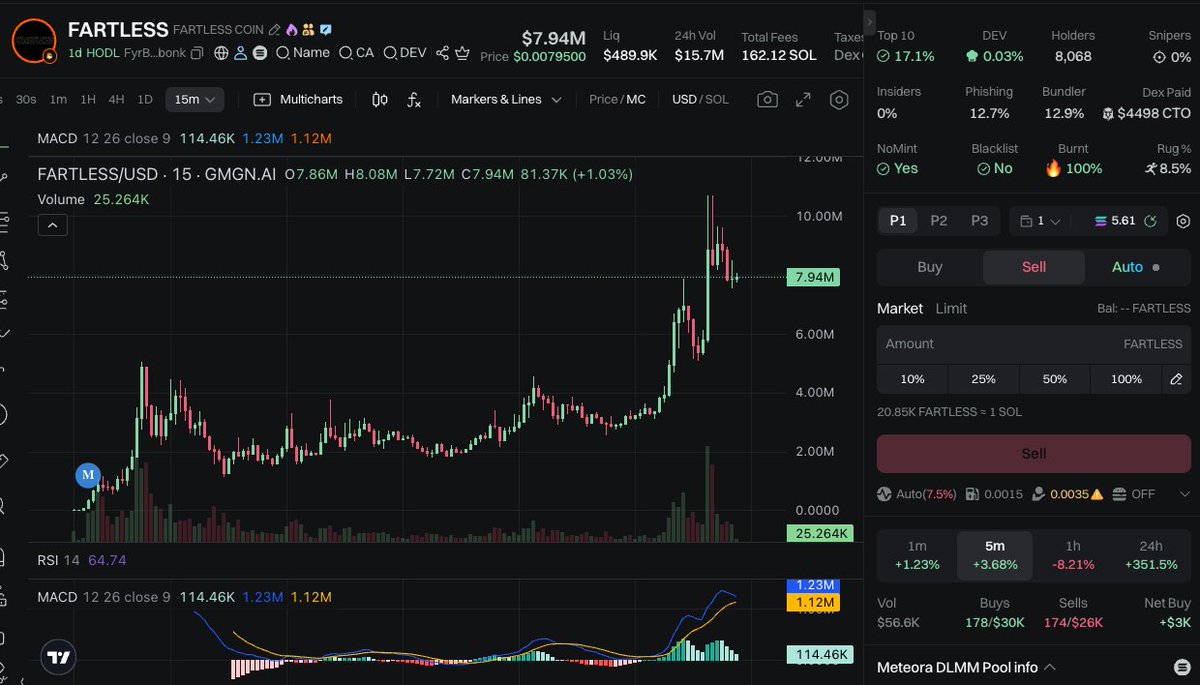Select the 1H chart timeframe
1200x685 pixels.
pos(88,99)
